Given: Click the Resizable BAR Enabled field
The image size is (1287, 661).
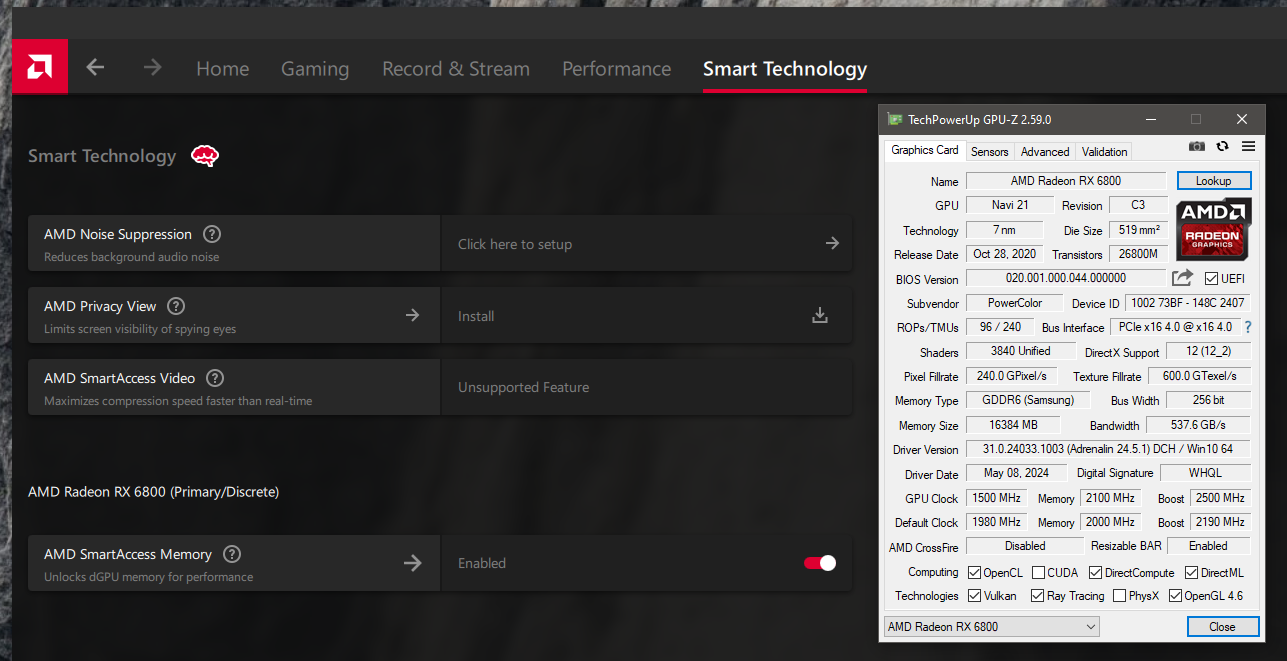Looking at the screenshot, I should (1208, 546).
